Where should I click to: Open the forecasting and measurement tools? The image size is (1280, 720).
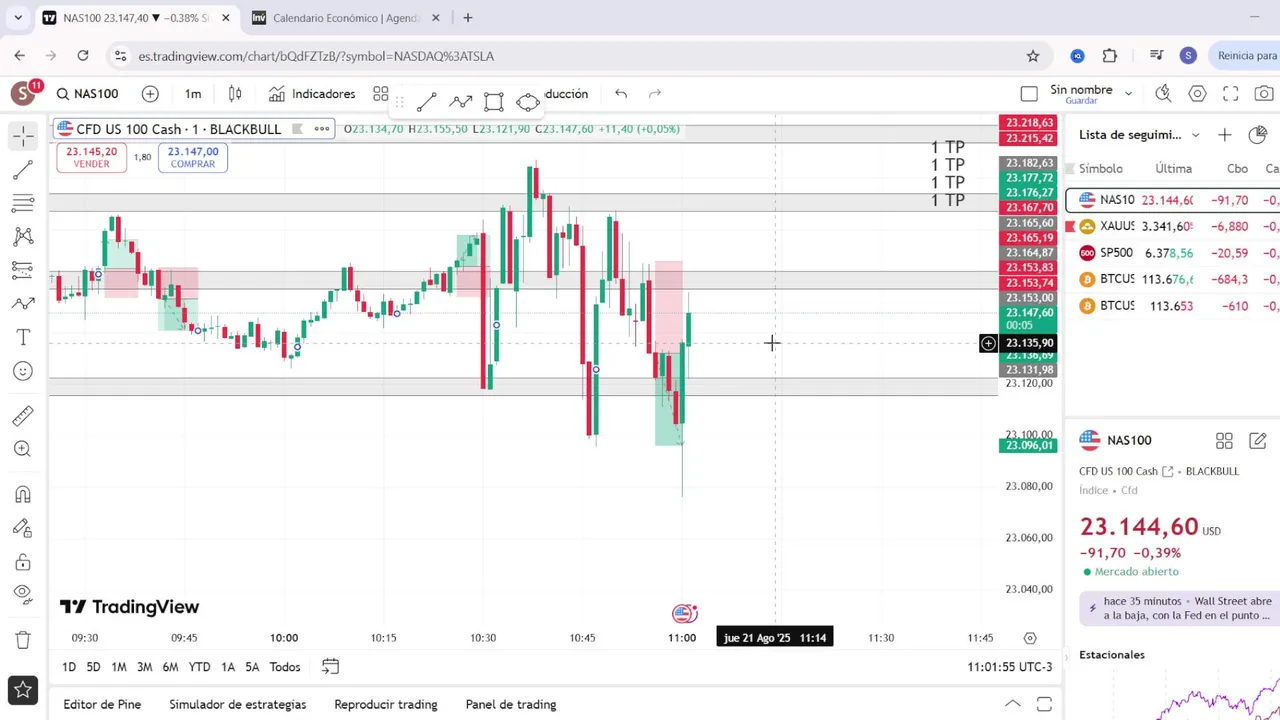coord(23,270)
